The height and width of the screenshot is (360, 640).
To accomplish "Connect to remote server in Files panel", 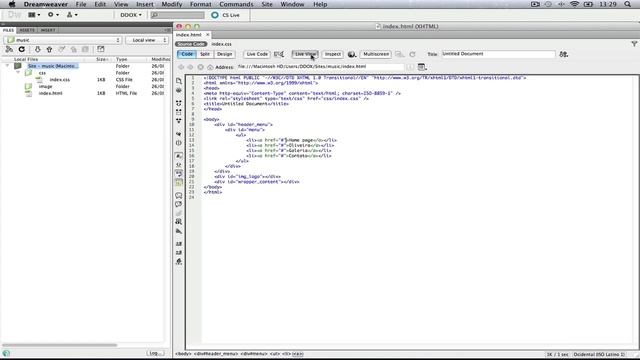I will coord(9,49).
